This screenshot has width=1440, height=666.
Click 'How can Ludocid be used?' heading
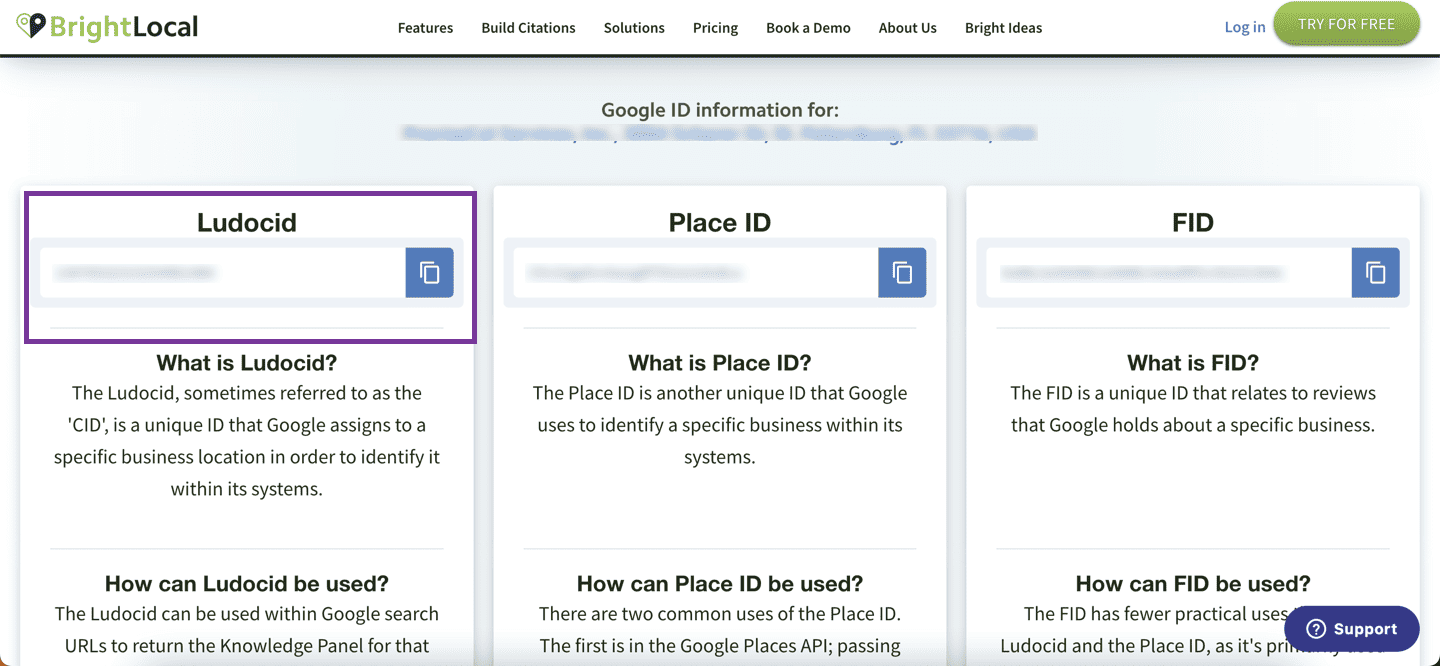247,583
